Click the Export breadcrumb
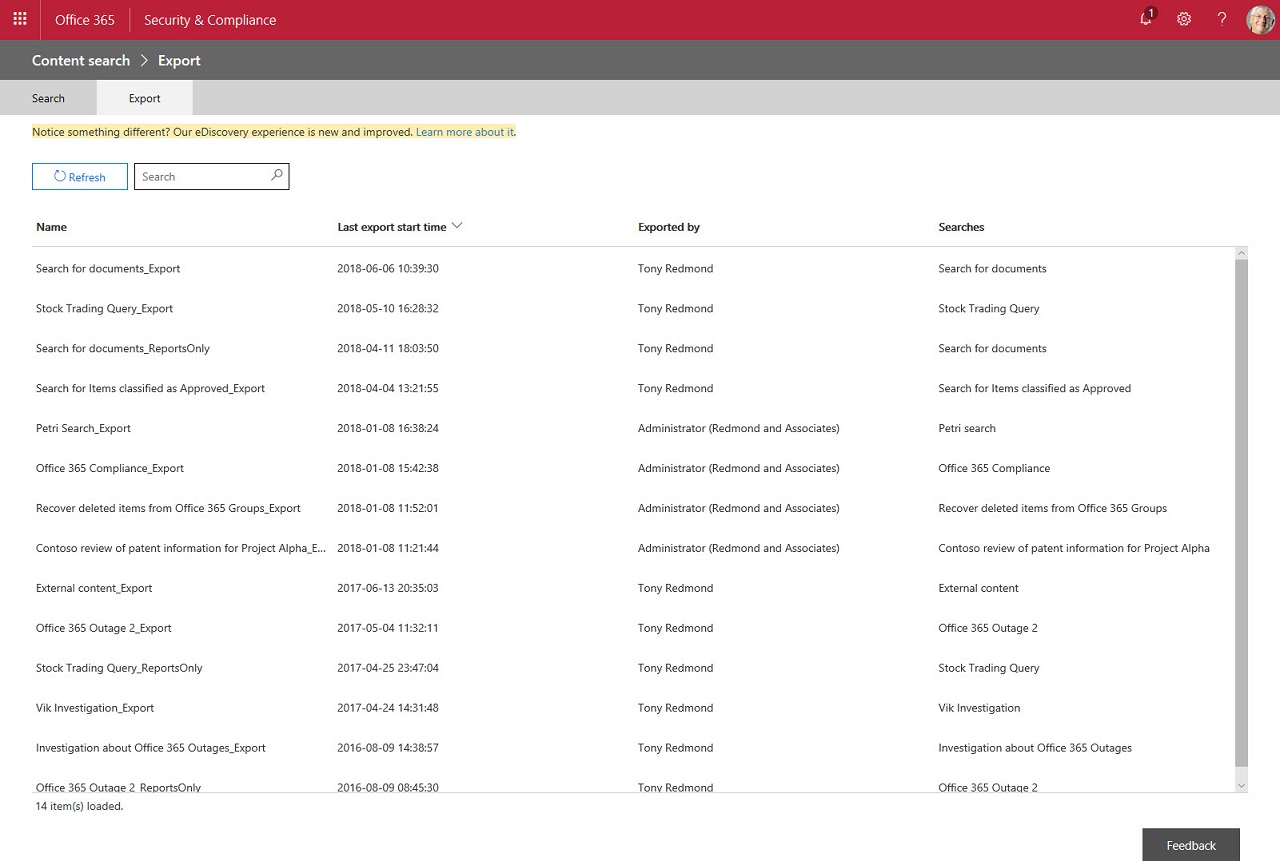The height and width of the screenshot is (861, 1280). coord(179,60)
